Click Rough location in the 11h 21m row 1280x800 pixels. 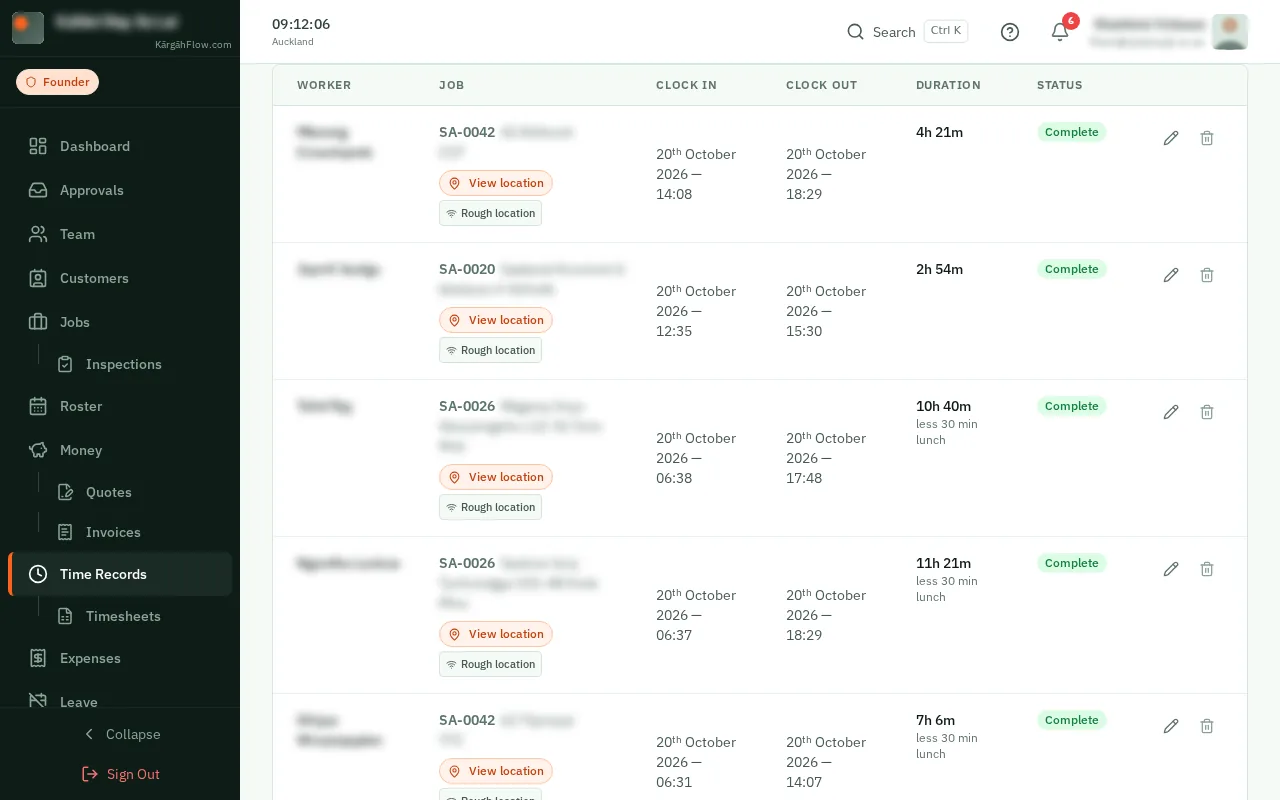490,664
